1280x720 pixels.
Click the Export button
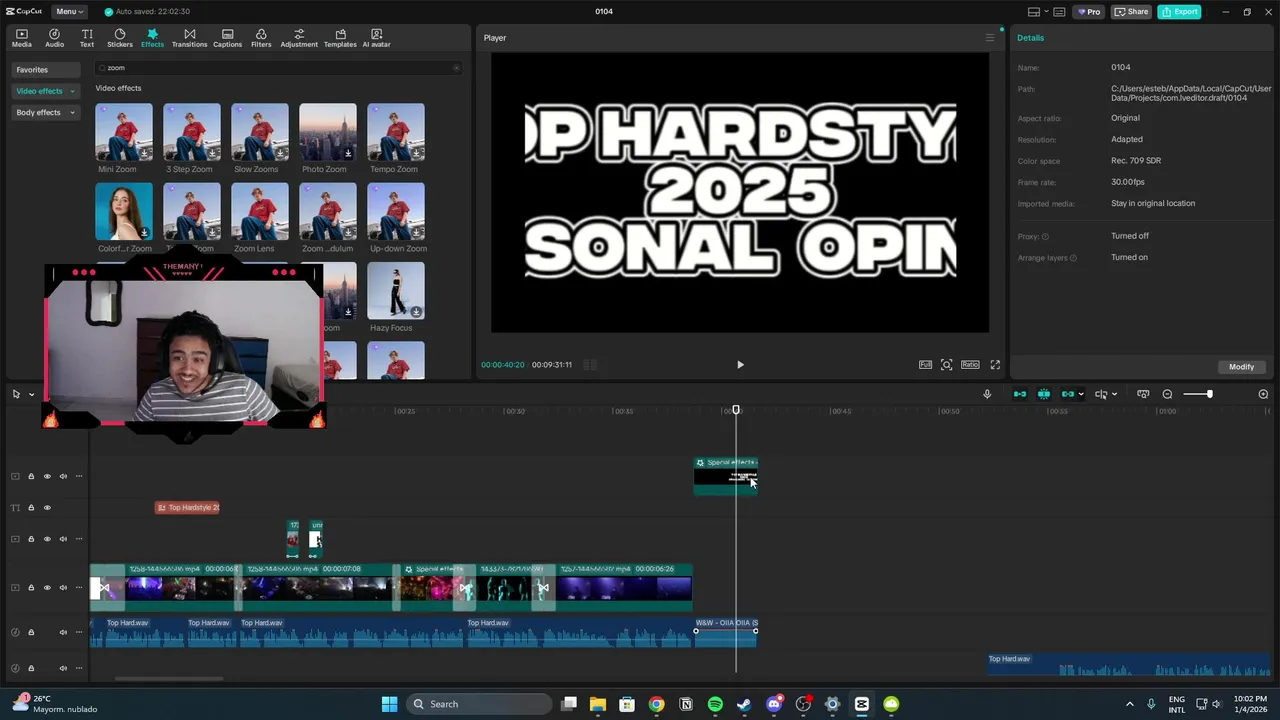pos(1180,12)
